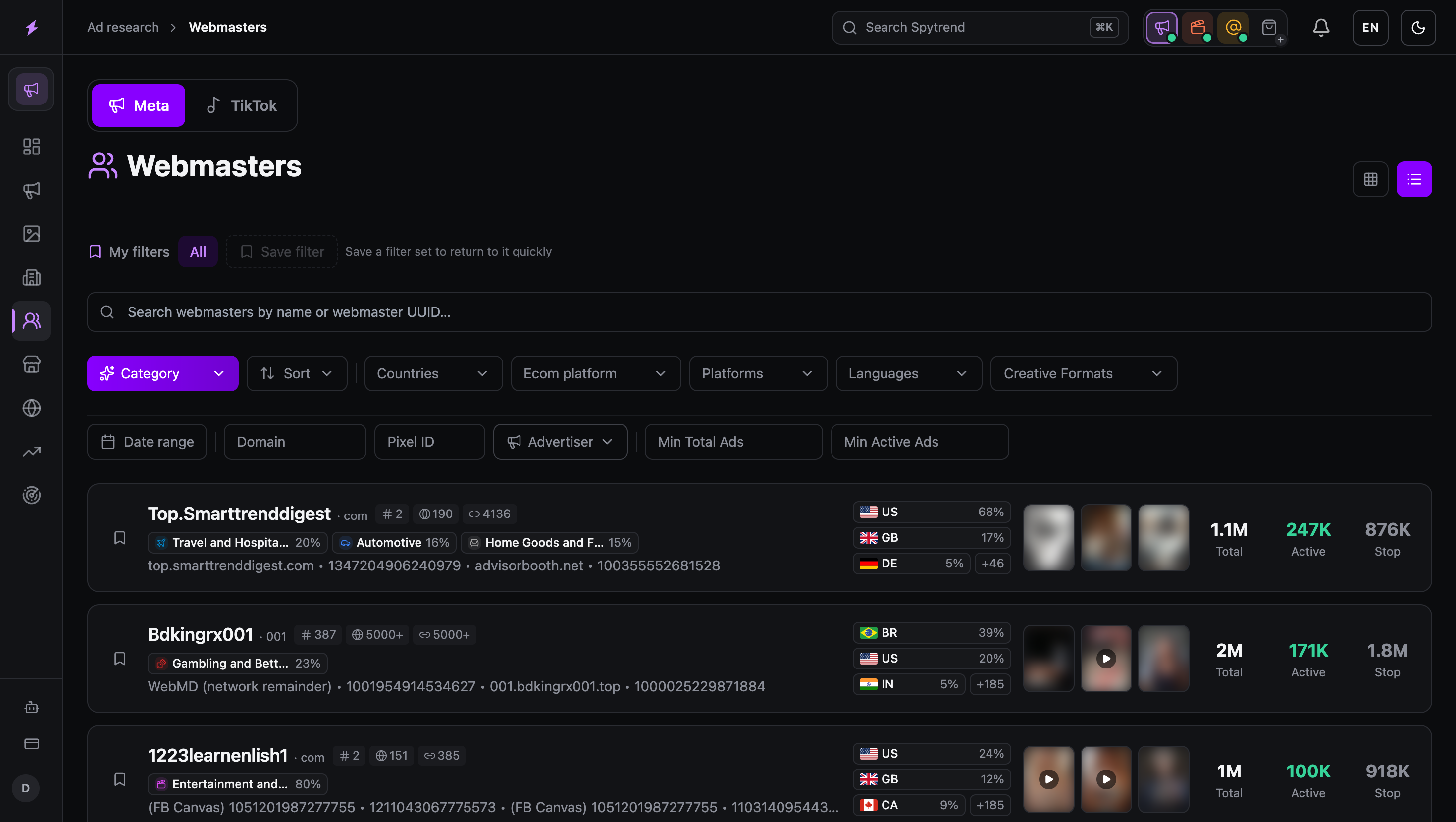The width and height of the screenshot is (1456, 822).
Task: Open the megaphone outline icon in sidebar
Action: [32, 190]
